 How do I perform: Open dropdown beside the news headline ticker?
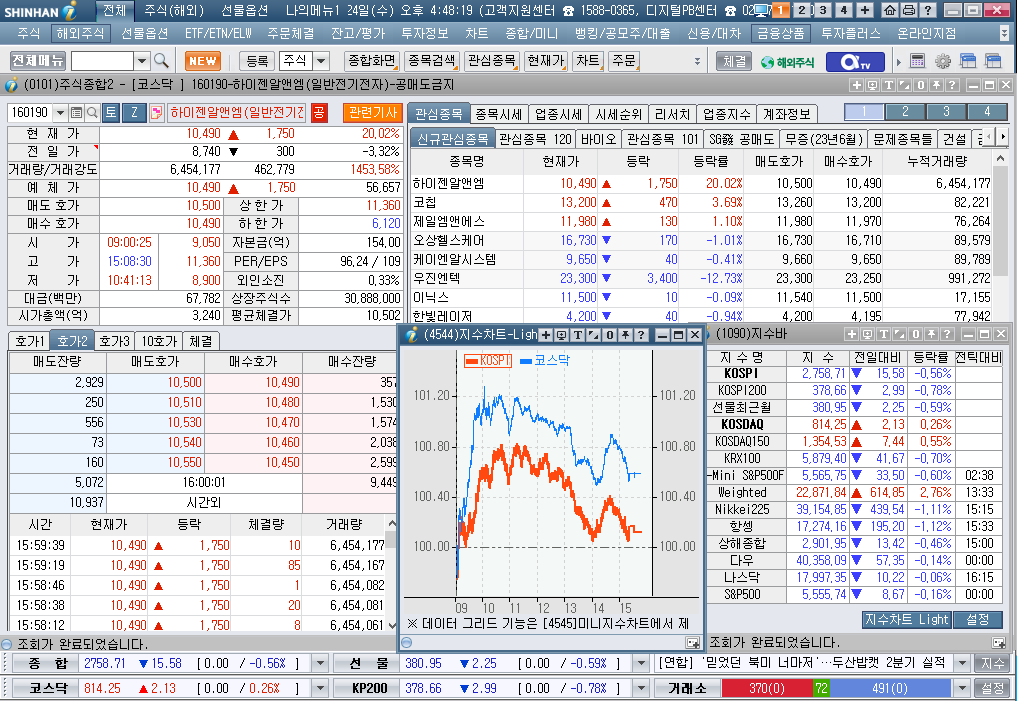click(x=963, y=663)
